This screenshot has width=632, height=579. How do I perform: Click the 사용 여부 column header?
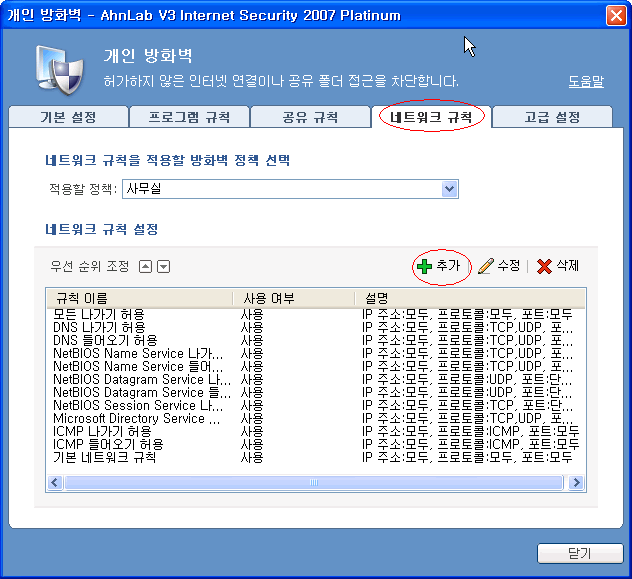[290, 298]
